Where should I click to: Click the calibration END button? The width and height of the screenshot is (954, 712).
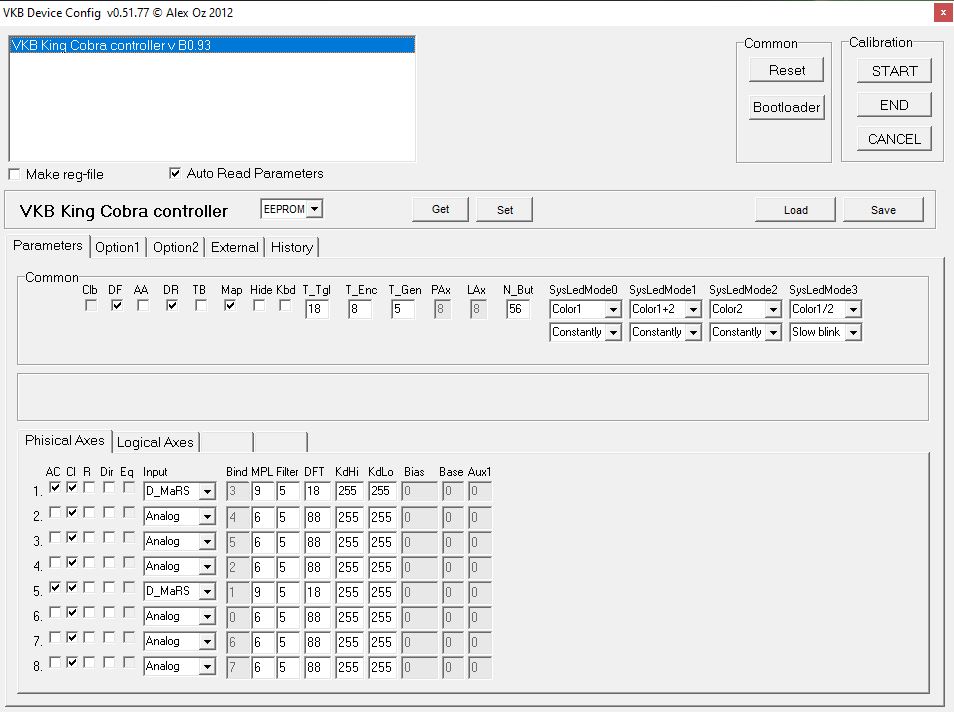[x=894, y=105]
